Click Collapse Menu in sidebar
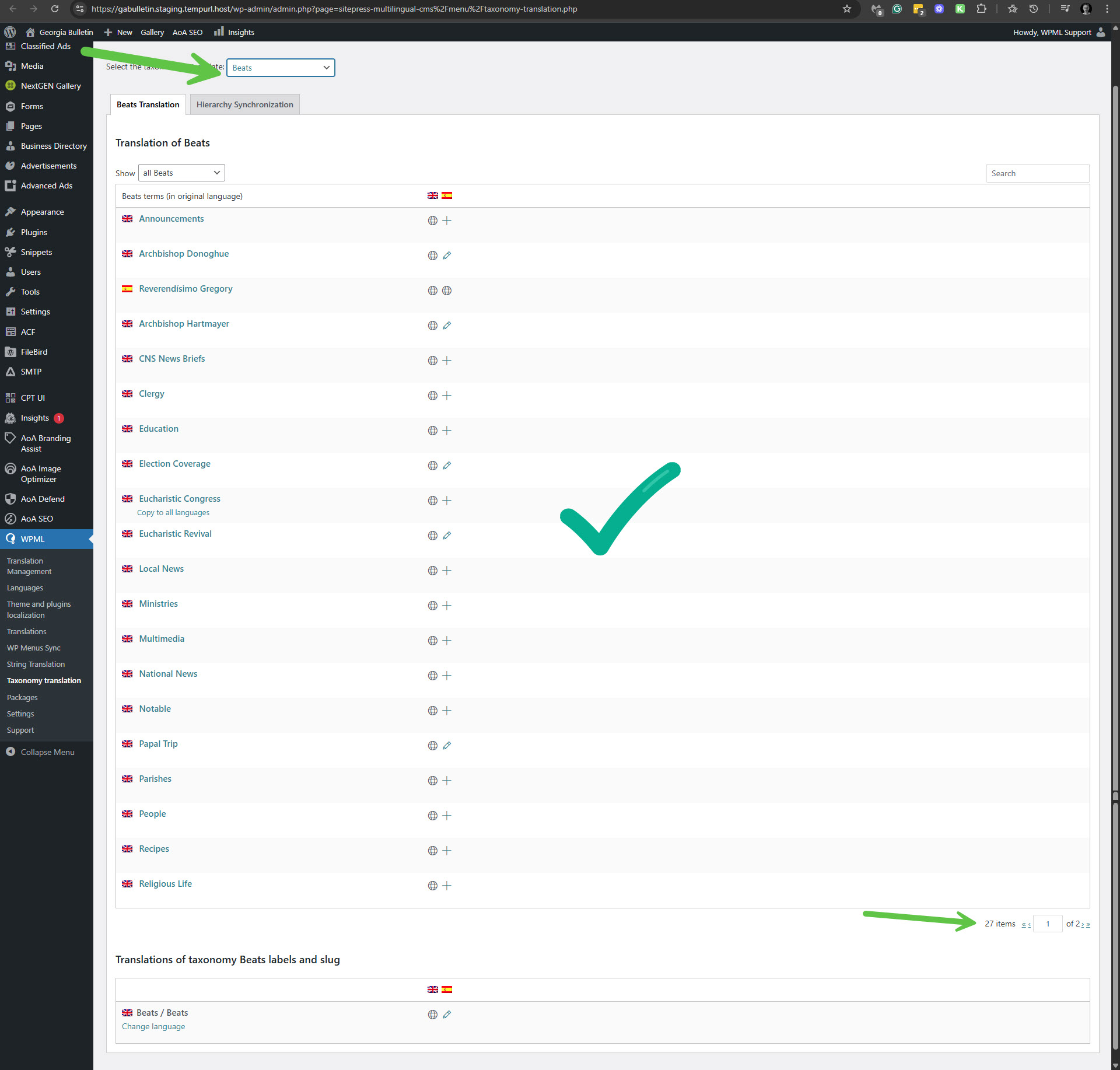The width and height of the screenshot is (1120, 1070). coord(47,752)
